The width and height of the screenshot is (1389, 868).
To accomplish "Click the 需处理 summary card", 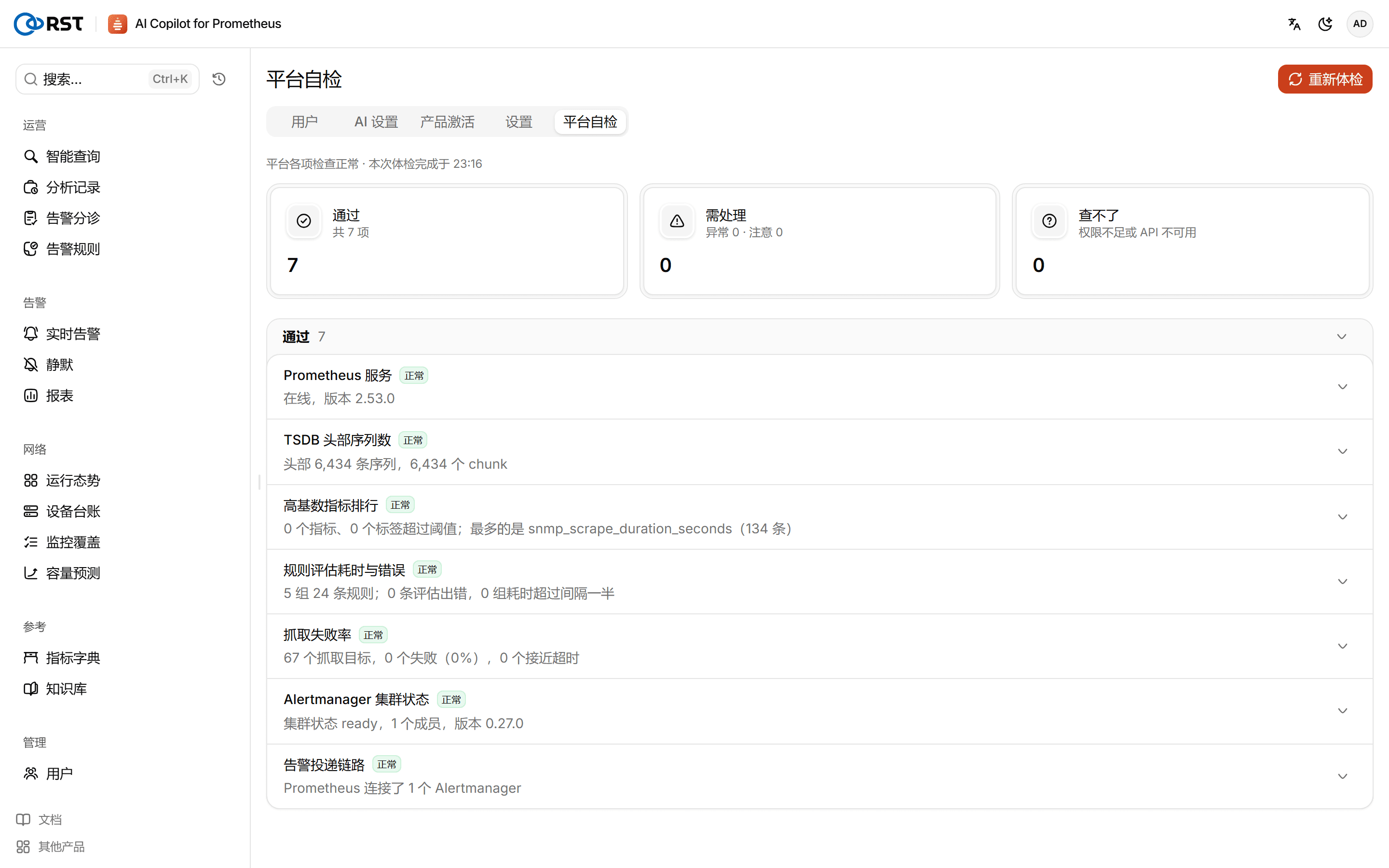I will [x=819, y=241].
